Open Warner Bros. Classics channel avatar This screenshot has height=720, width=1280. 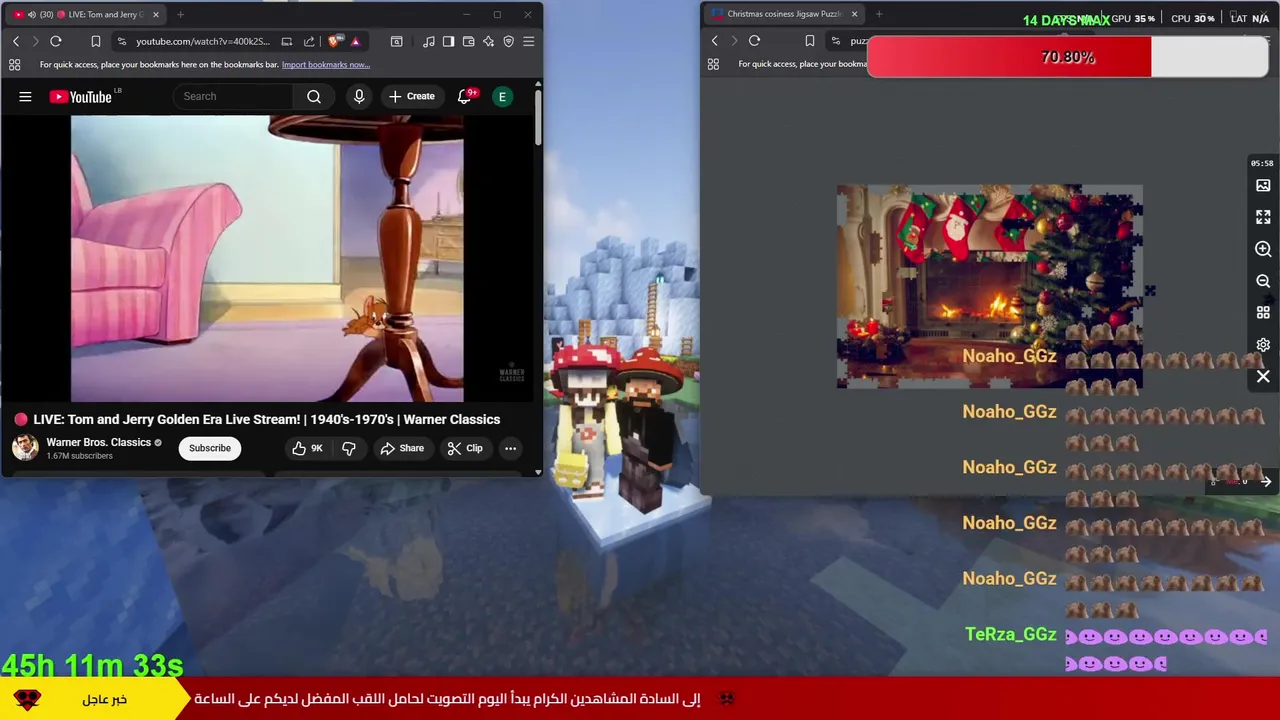(x=25, y=447)
